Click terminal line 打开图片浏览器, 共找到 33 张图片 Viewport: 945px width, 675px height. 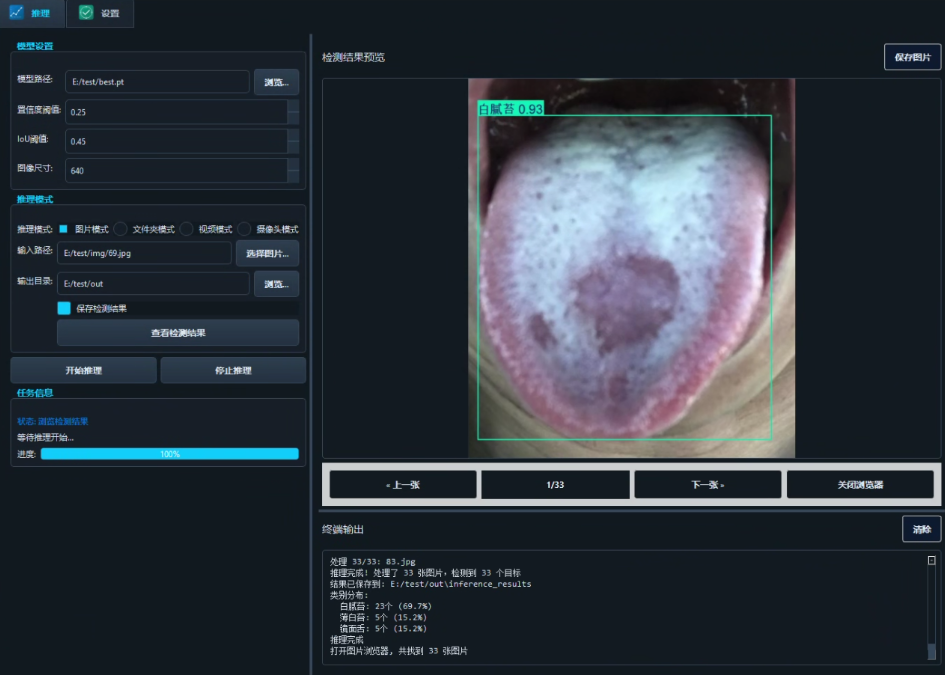(x=398, y=651)
